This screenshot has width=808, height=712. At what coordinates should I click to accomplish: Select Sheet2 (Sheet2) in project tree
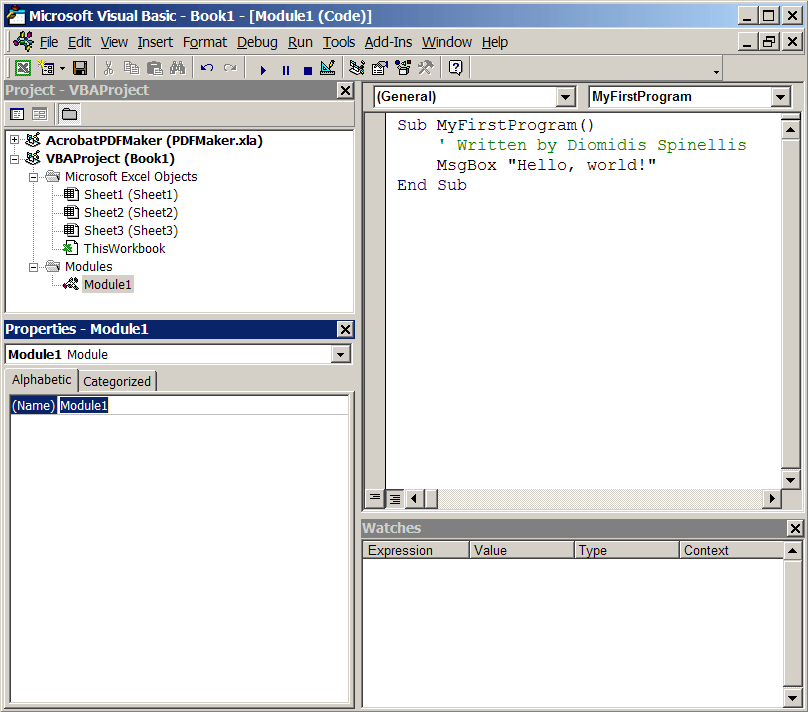point(131,213)
